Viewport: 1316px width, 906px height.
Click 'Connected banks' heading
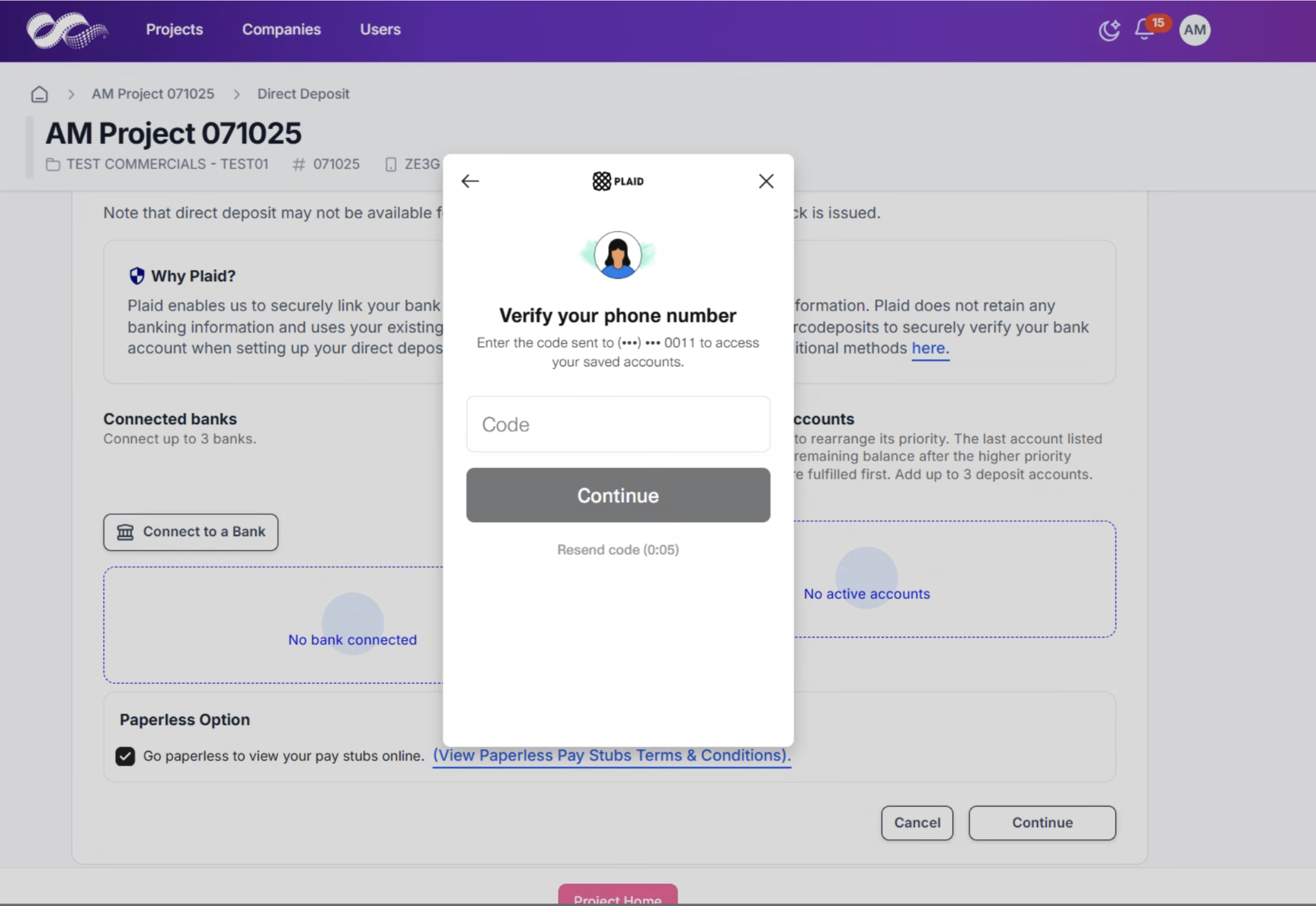point(170,419)
